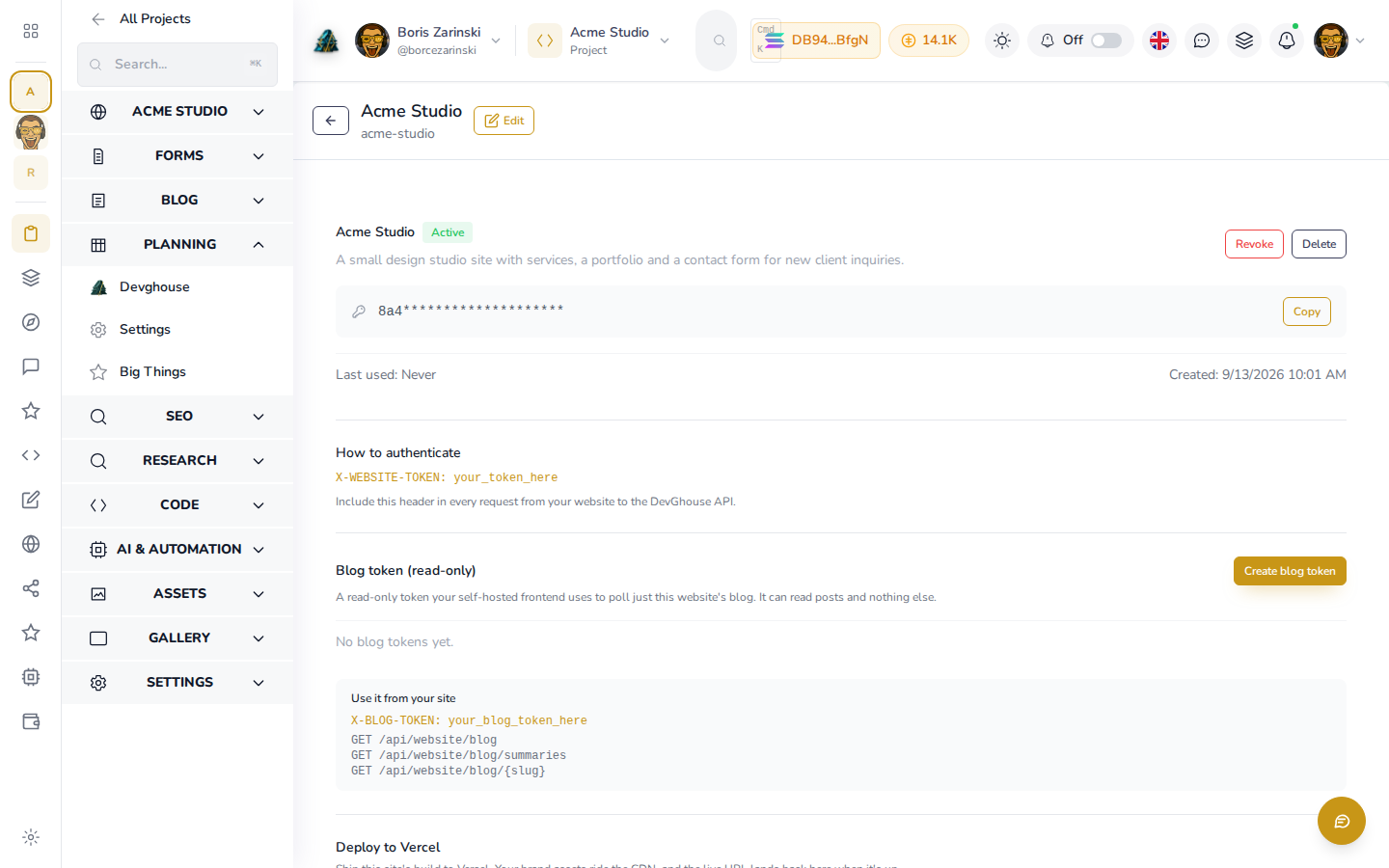Copy the masked website token
1389x868 pixels.
click(x=1307, y=312)
